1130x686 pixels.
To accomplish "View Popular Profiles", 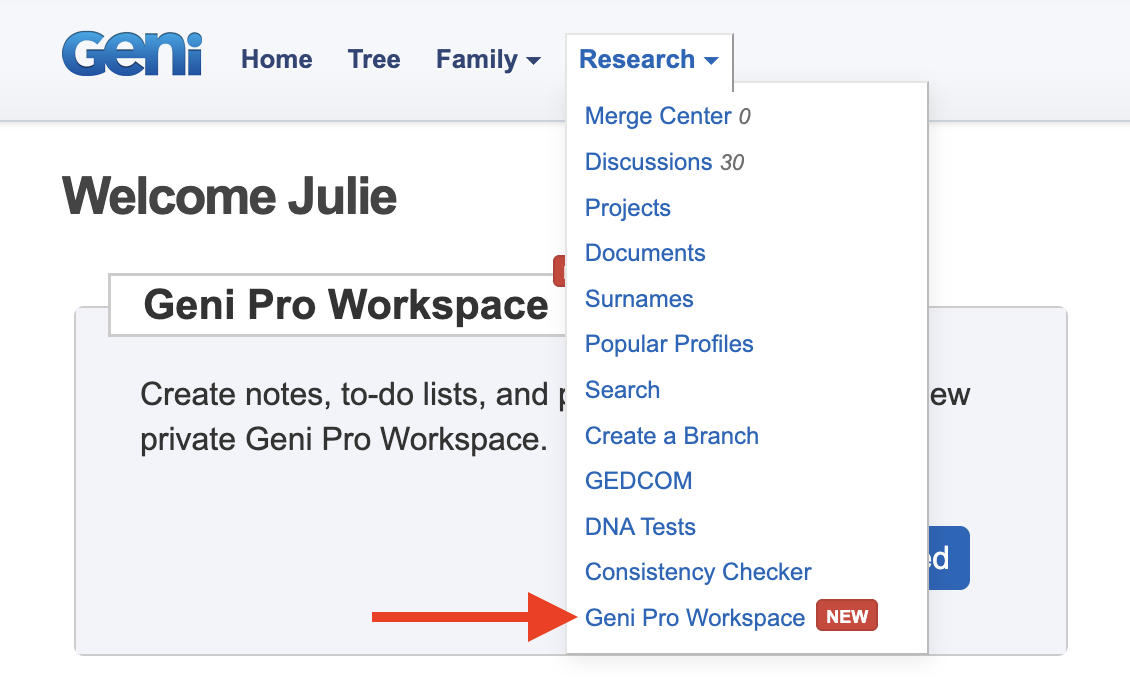I will (668, 344).
